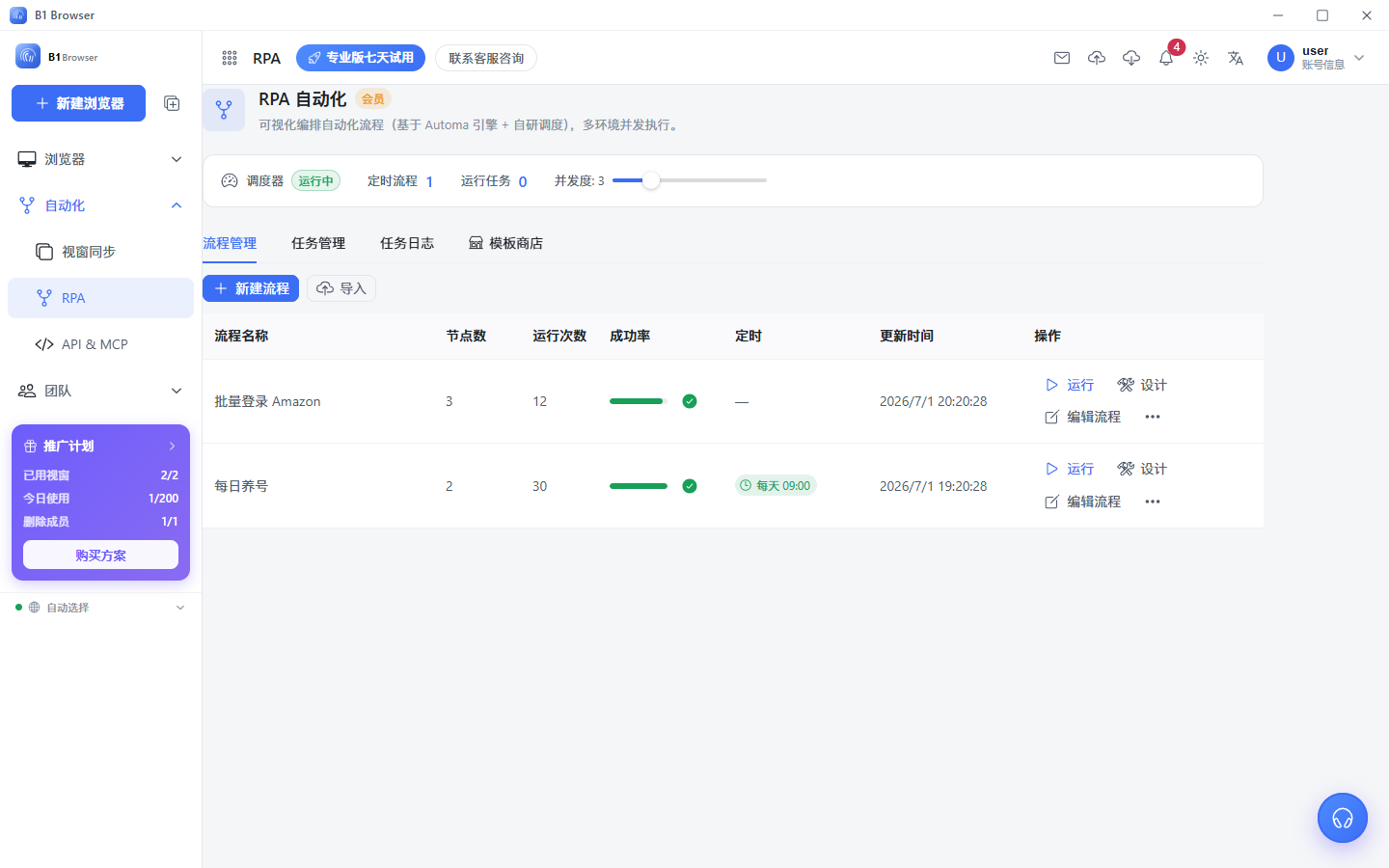Click the scheduler 运行中 status badge
The image size is (1389, 868).
coord(315,180)
